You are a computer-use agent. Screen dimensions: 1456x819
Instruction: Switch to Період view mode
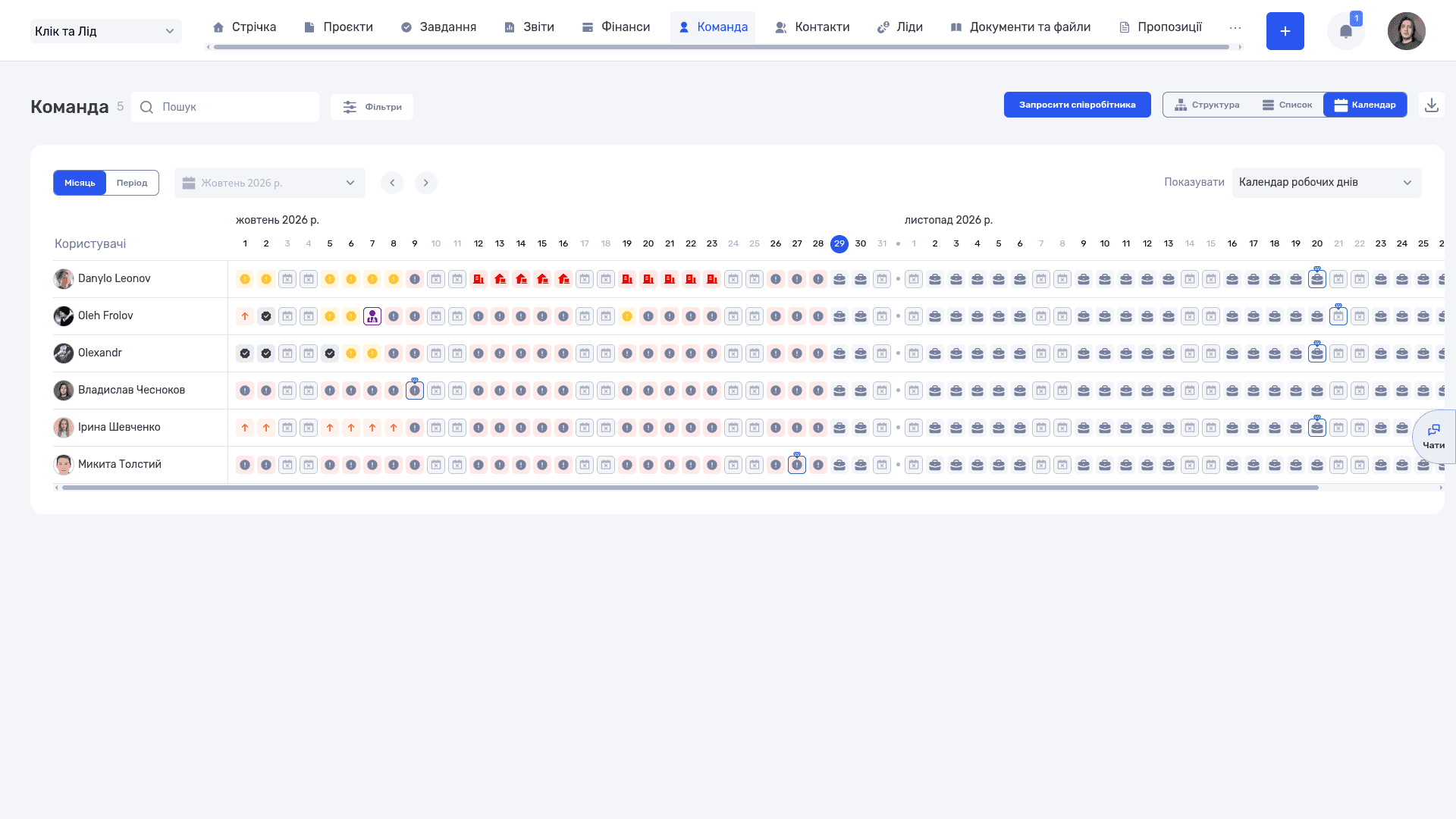tap(132, 183)
